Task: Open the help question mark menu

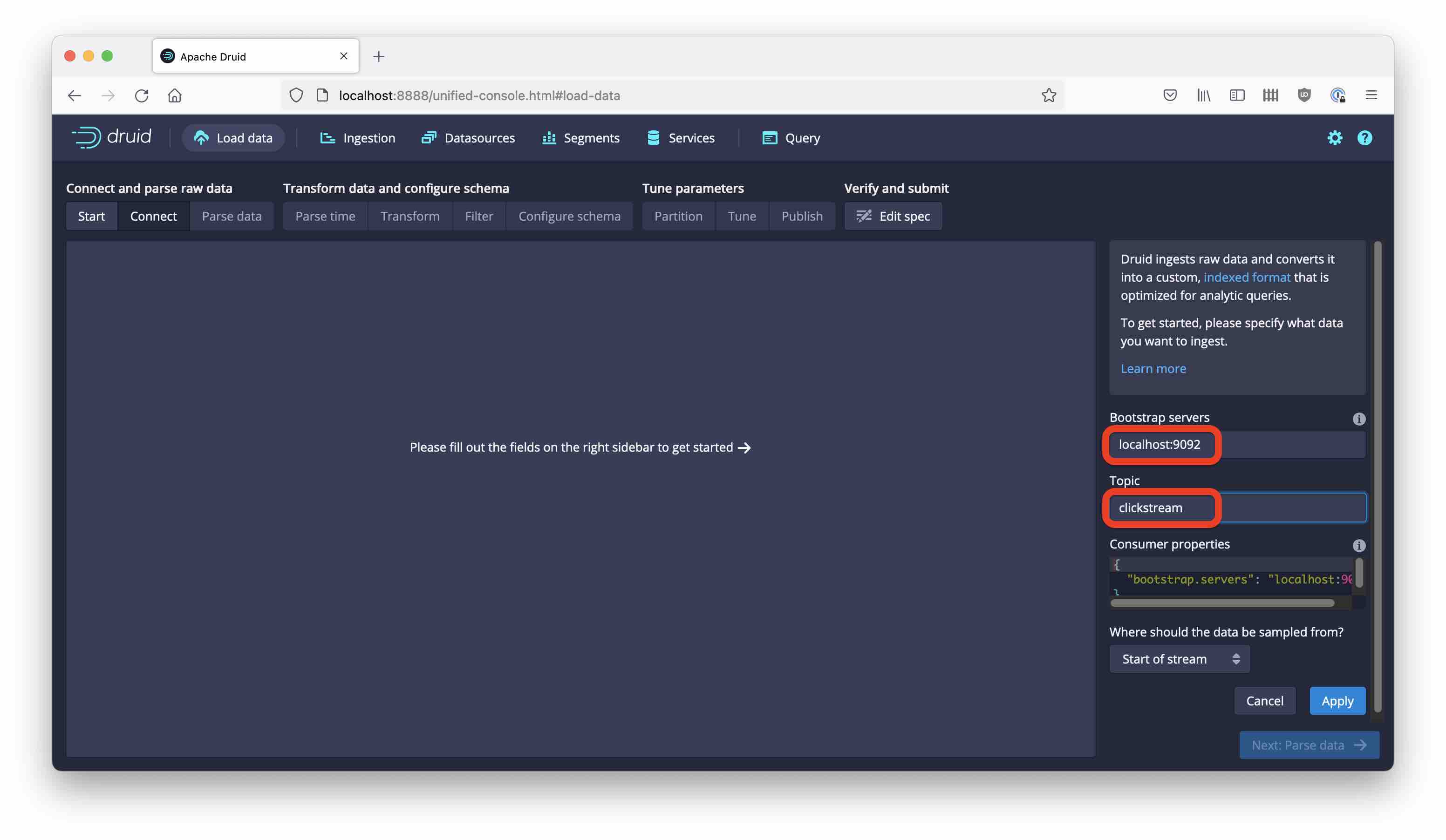Action: click(1364, 138)
